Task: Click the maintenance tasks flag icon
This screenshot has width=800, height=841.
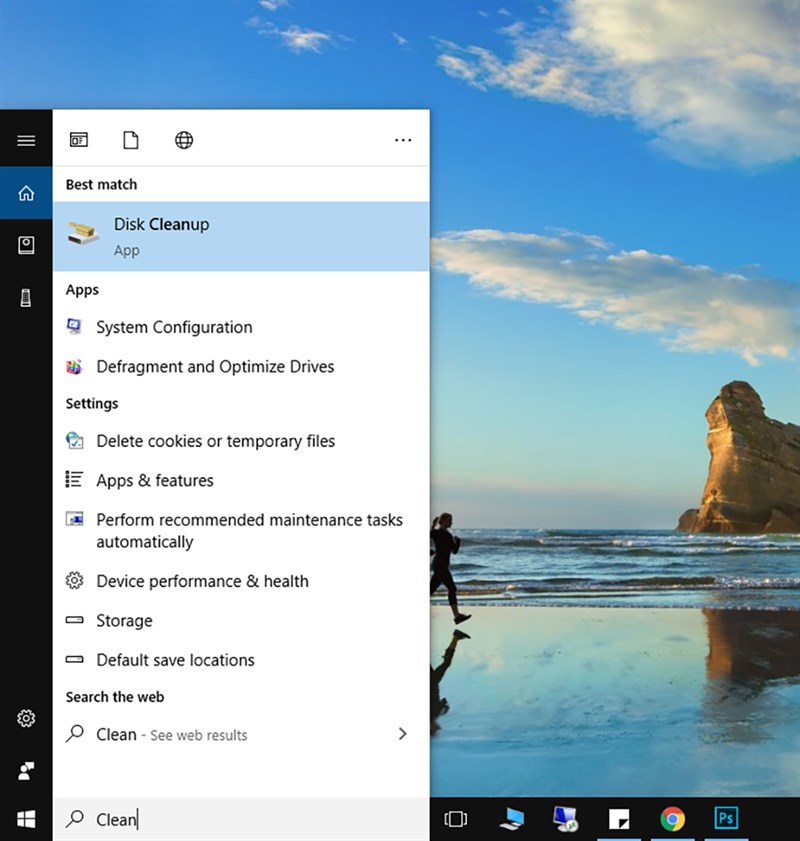Action: pyautogui.click(x=75, y=519)
